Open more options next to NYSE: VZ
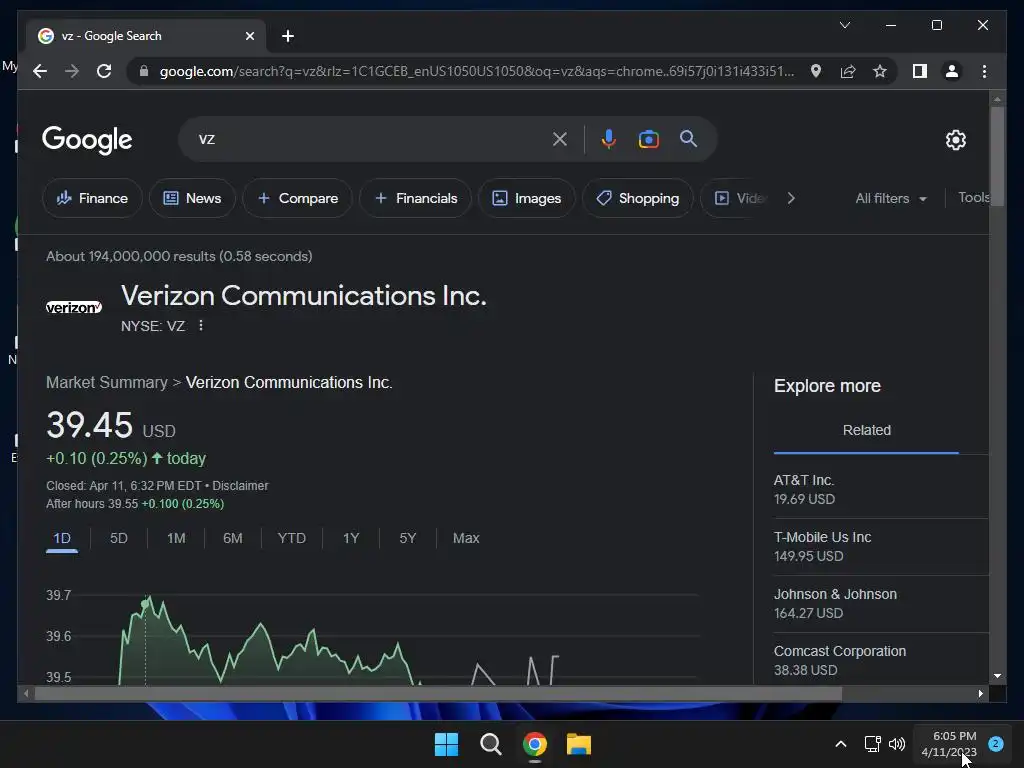This screenshot has width=1024, height=768. 200,325
